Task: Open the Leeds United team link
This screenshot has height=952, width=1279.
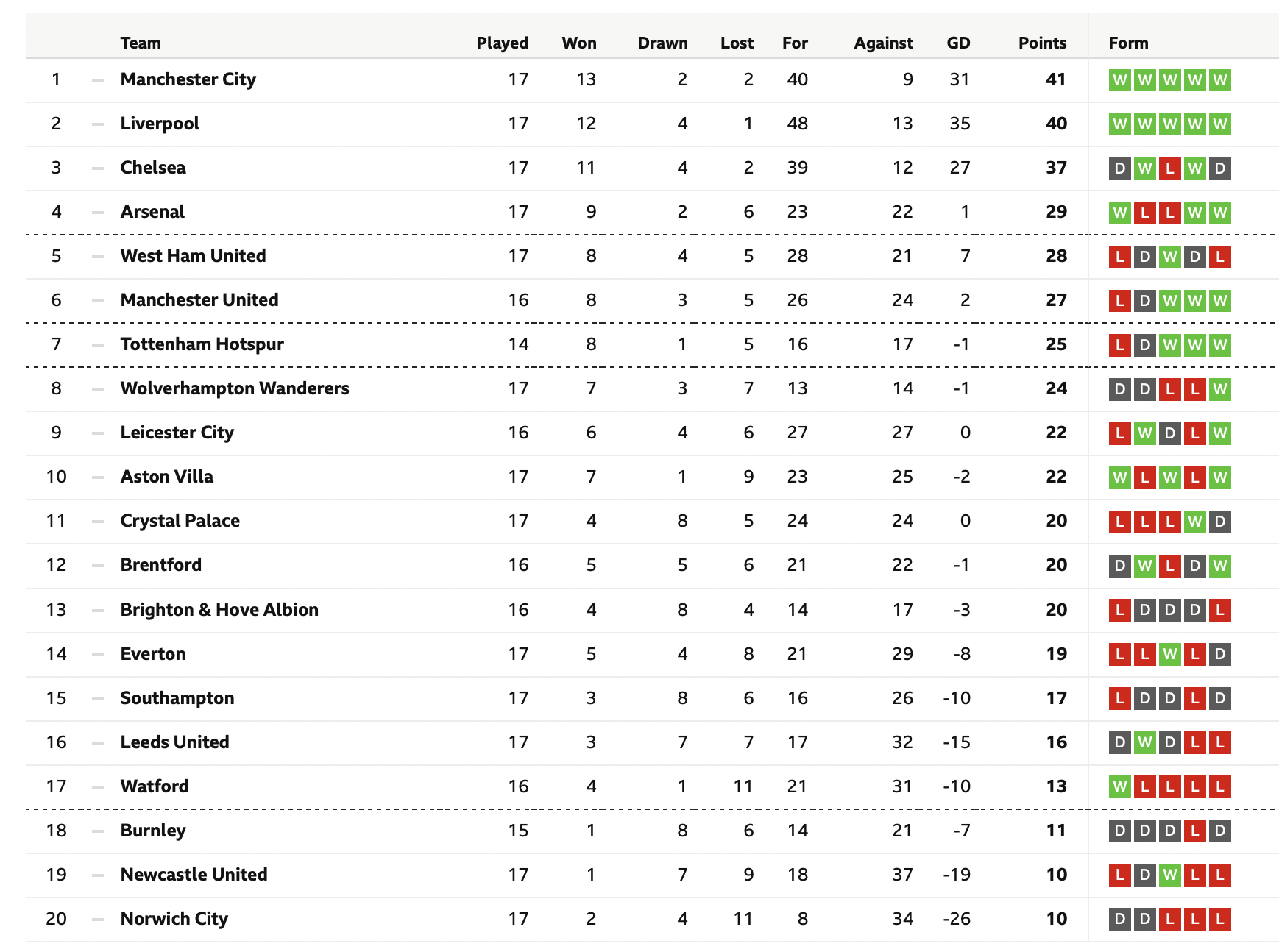Action: click(174, 742)
